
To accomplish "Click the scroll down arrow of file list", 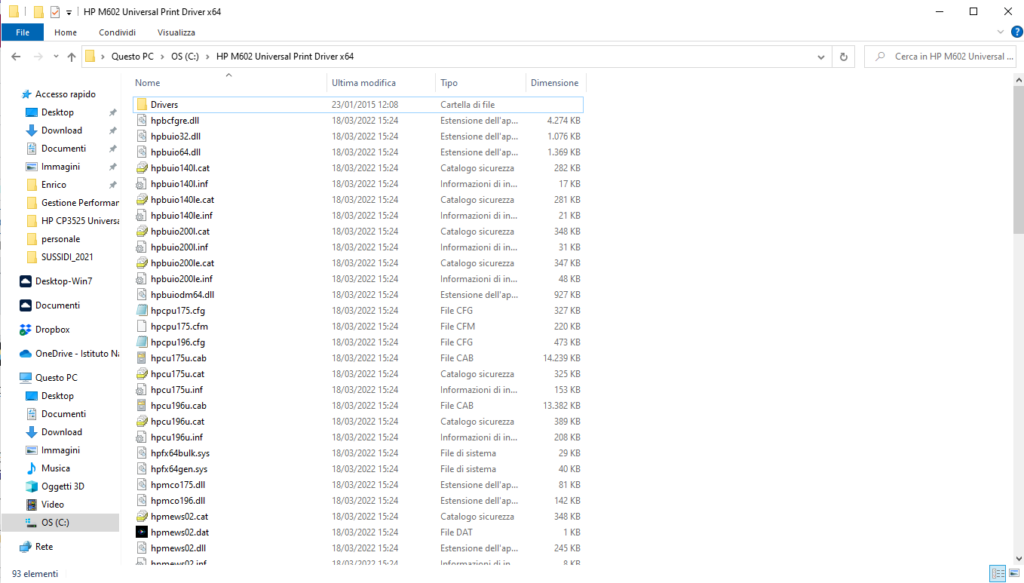I will pyautogui.click(x=1018, y=559).
